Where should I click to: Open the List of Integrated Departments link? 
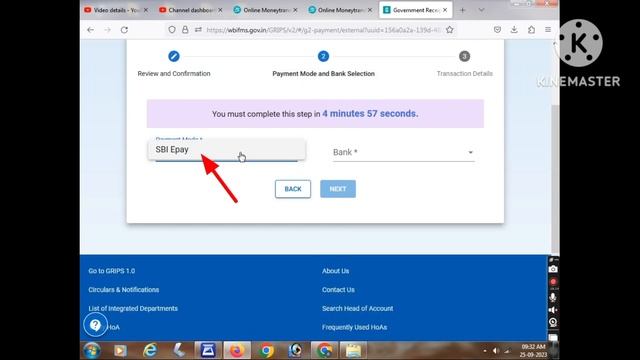click(x=133, y=309)
